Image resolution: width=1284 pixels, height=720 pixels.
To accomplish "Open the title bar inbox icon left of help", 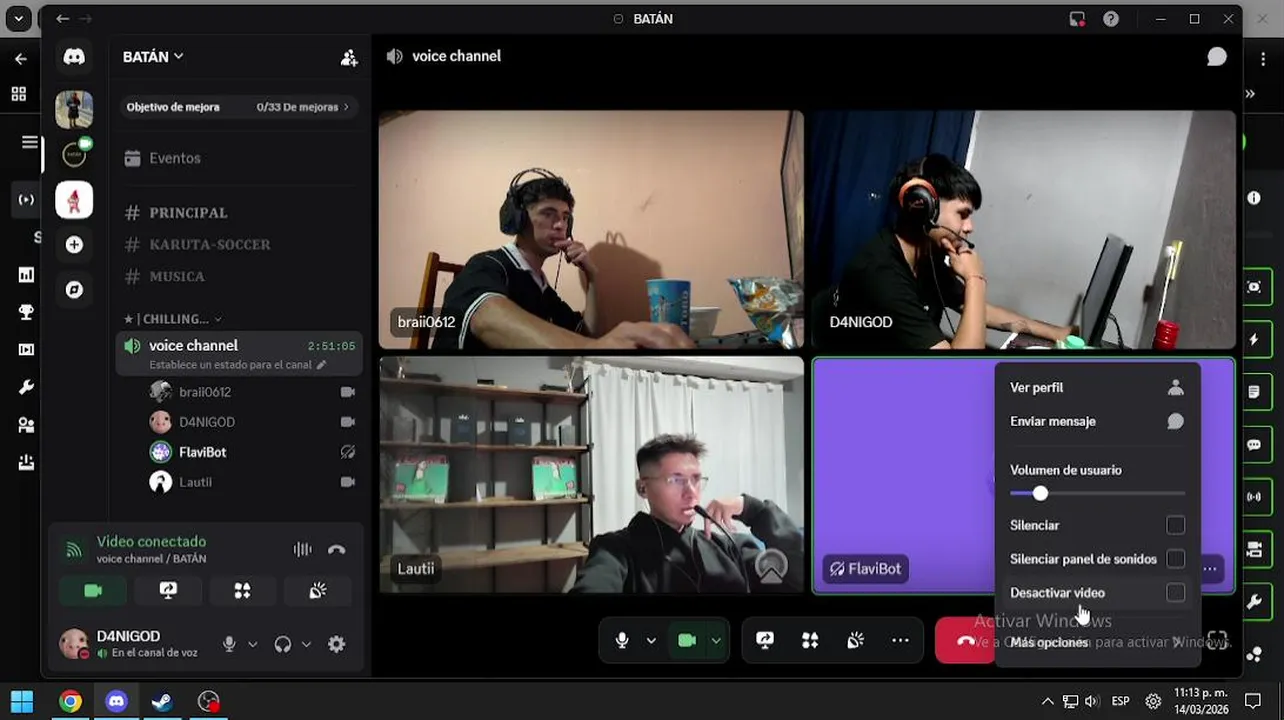I will (x=1077, y=18).
